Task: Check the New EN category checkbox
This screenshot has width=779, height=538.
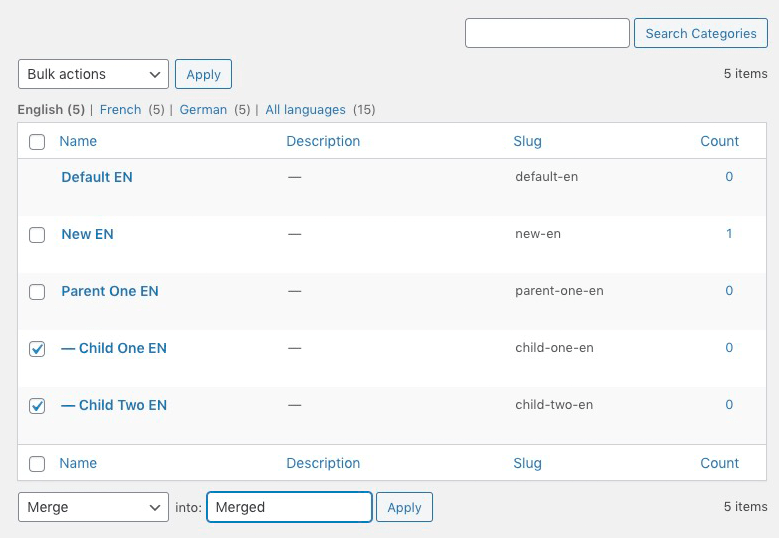Action: (x=37, y=235)
